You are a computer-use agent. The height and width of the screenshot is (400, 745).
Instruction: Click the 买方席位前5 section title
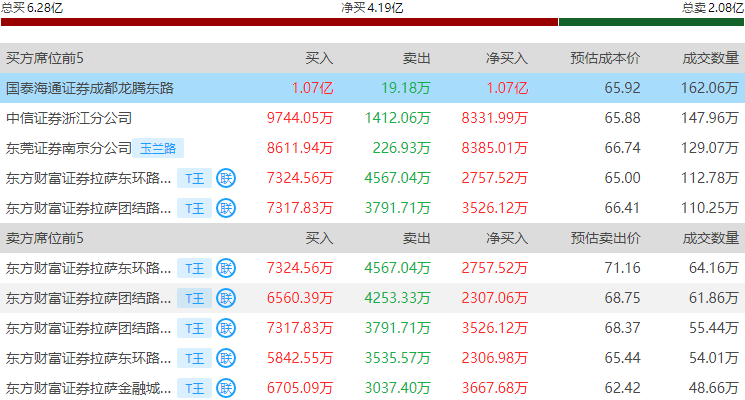coord(45,58)
